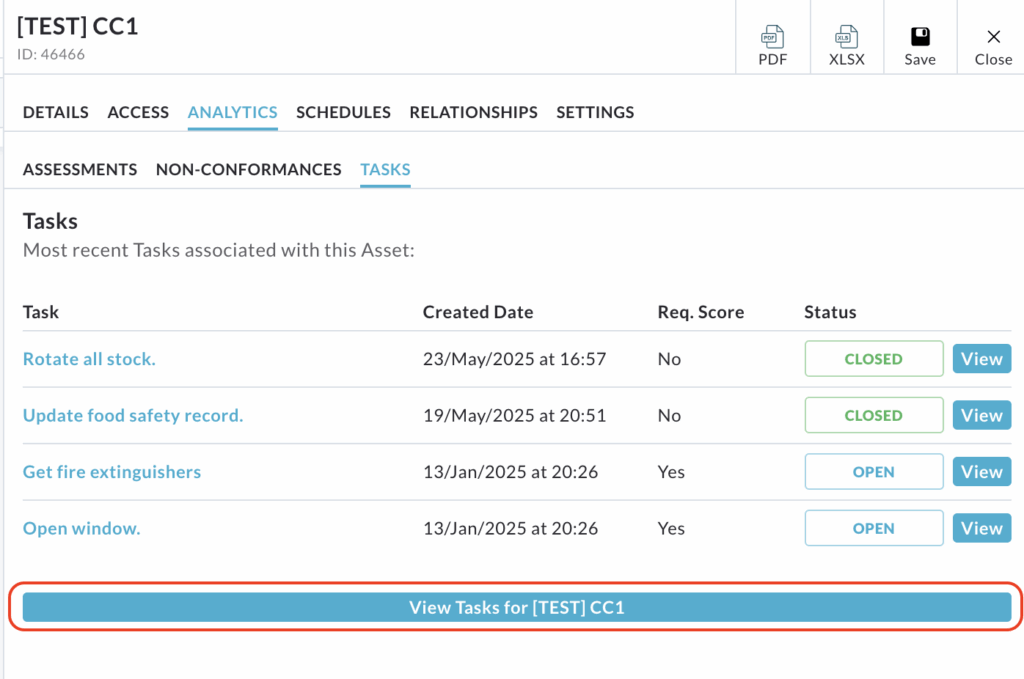Click OPEN status of 'Open window.' task
Screen dimensions: 1024x679
tap(873, 528)
